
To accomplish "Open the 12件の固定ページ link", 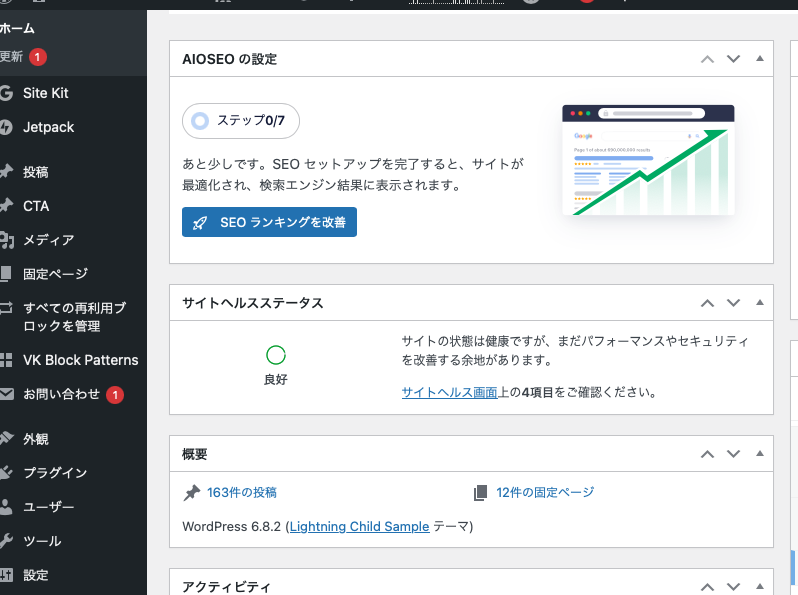I will [x=545, y=493].
